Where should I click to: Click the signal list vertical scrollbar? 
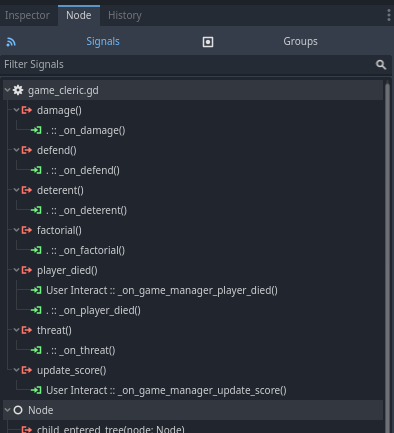tap(387, 257)
